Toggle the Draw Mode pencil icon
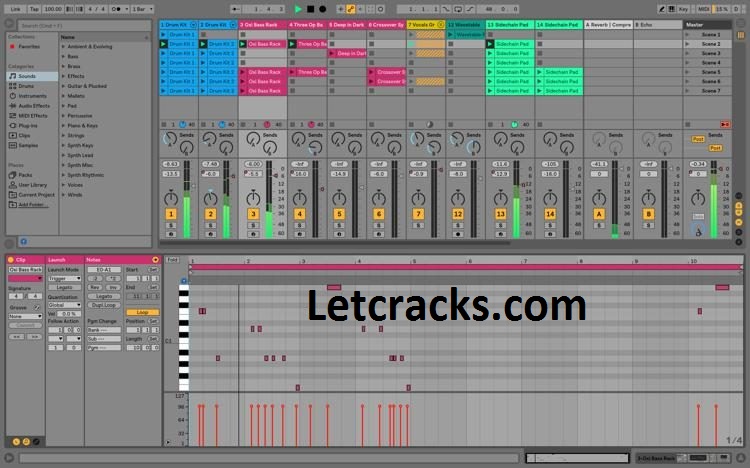Image resolution: width=750 pixels, height=468 pixels. click(x=662, y=9)
